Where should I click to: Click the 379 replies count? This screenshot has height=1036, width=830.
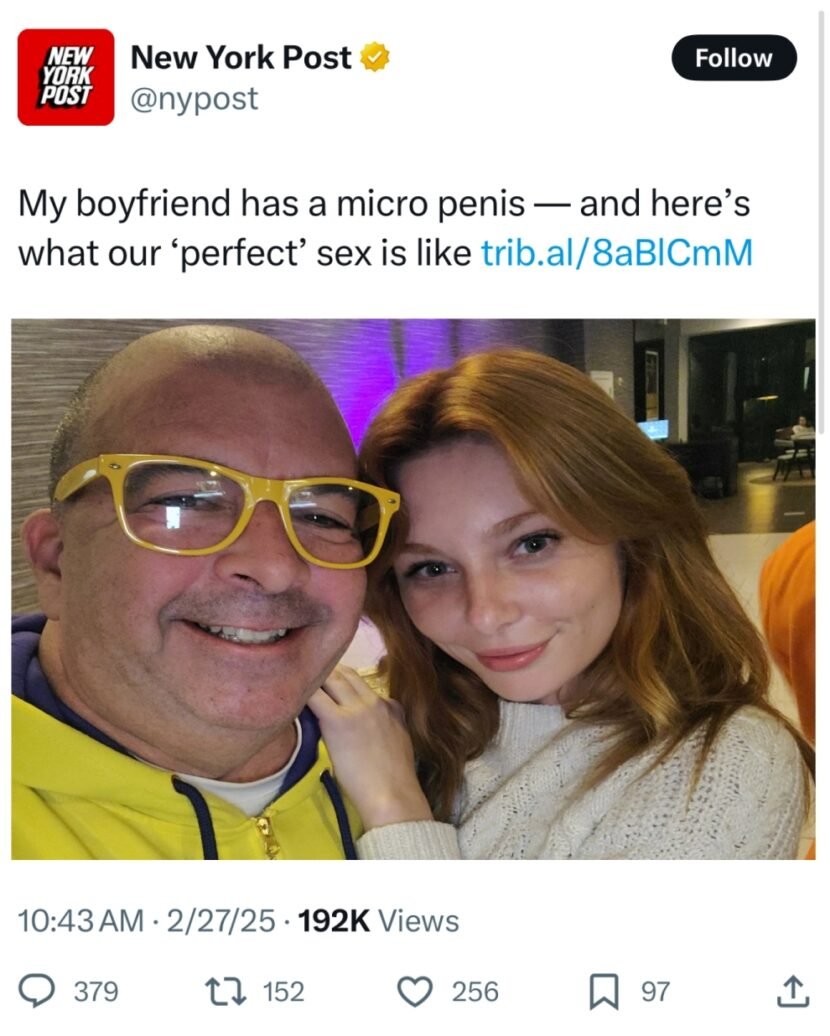click(97, 991)
